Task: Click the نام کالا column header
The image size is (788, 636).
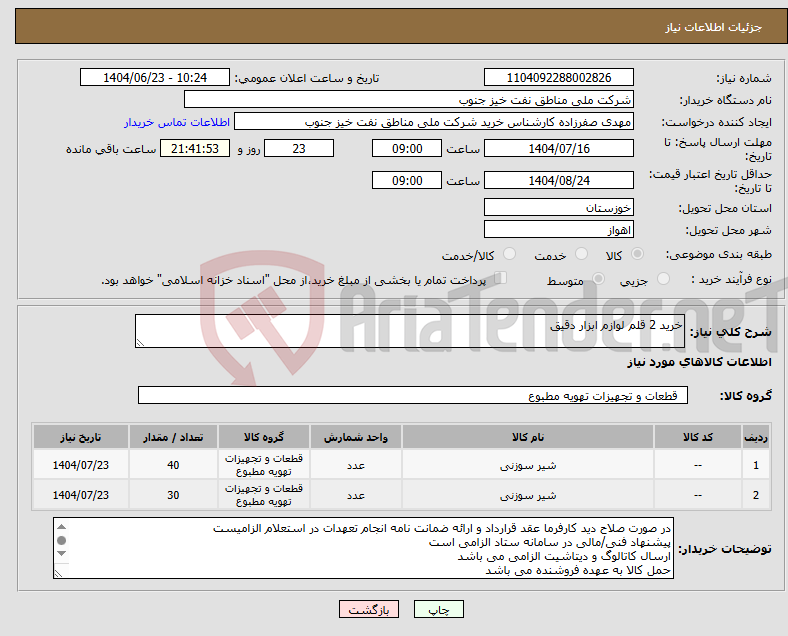Action: click(528, 437)
